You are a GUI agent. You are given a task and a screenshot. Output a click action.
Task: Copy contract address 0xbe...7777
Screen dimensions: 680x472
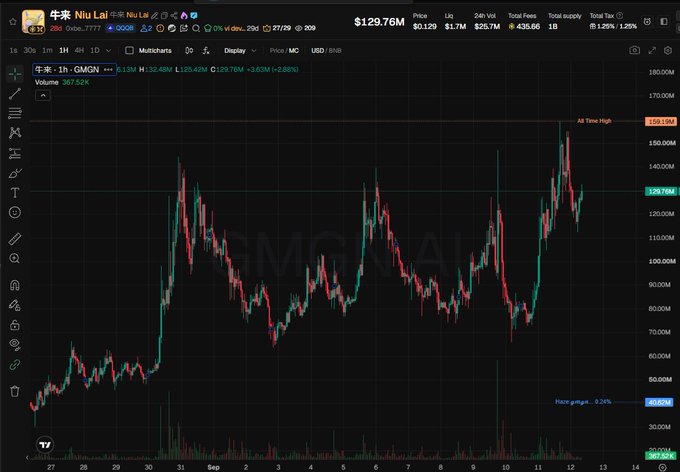83,28
